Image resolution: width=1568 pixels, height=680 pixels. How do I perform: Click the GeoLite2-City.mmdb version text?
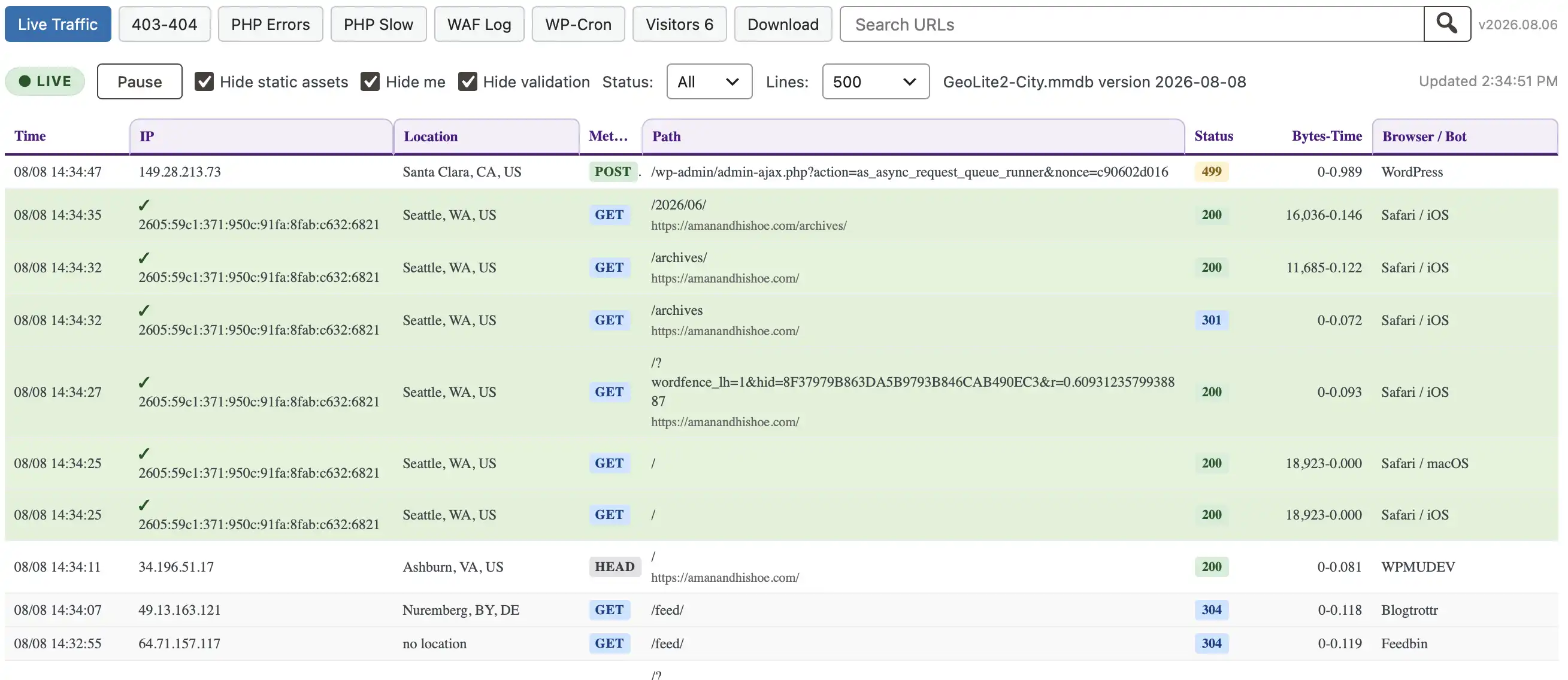click(x=1094, y=81)
